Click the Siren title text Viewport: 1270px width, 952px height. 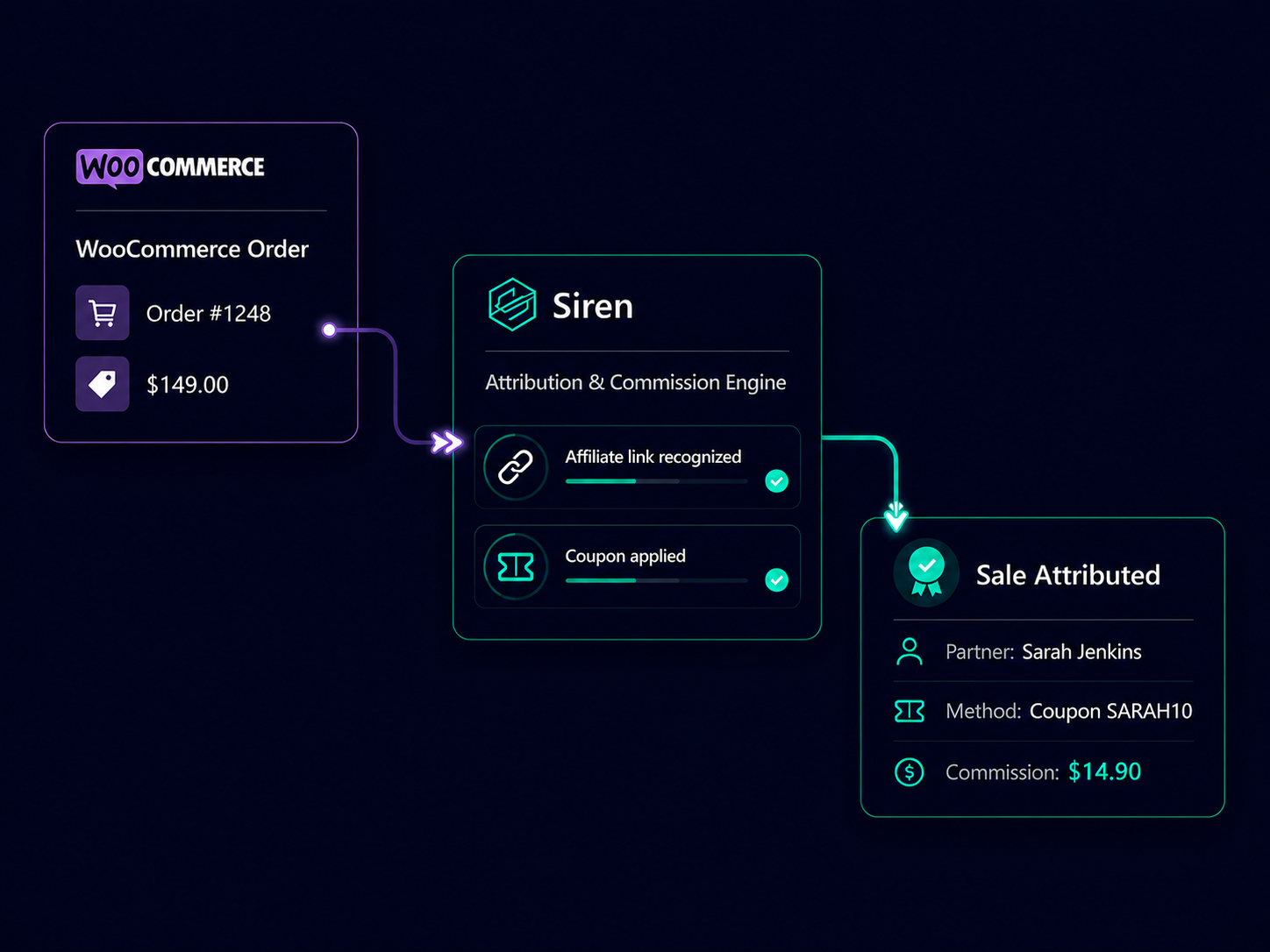click(593, 306)
